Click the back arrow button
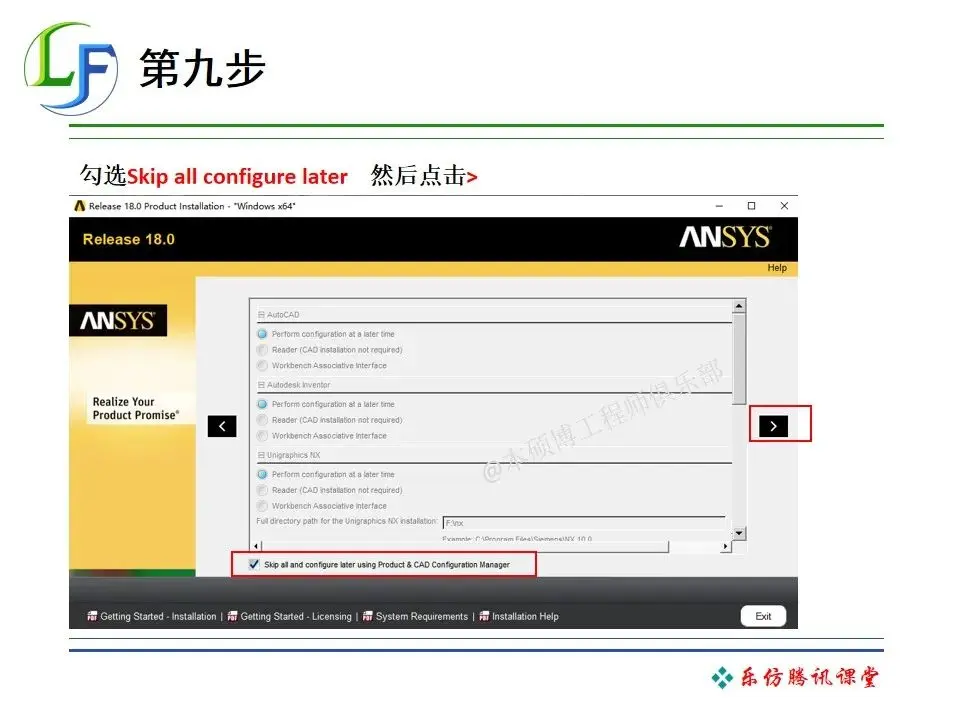The width and height of the screenshot is (960, 720). point(222,426)
